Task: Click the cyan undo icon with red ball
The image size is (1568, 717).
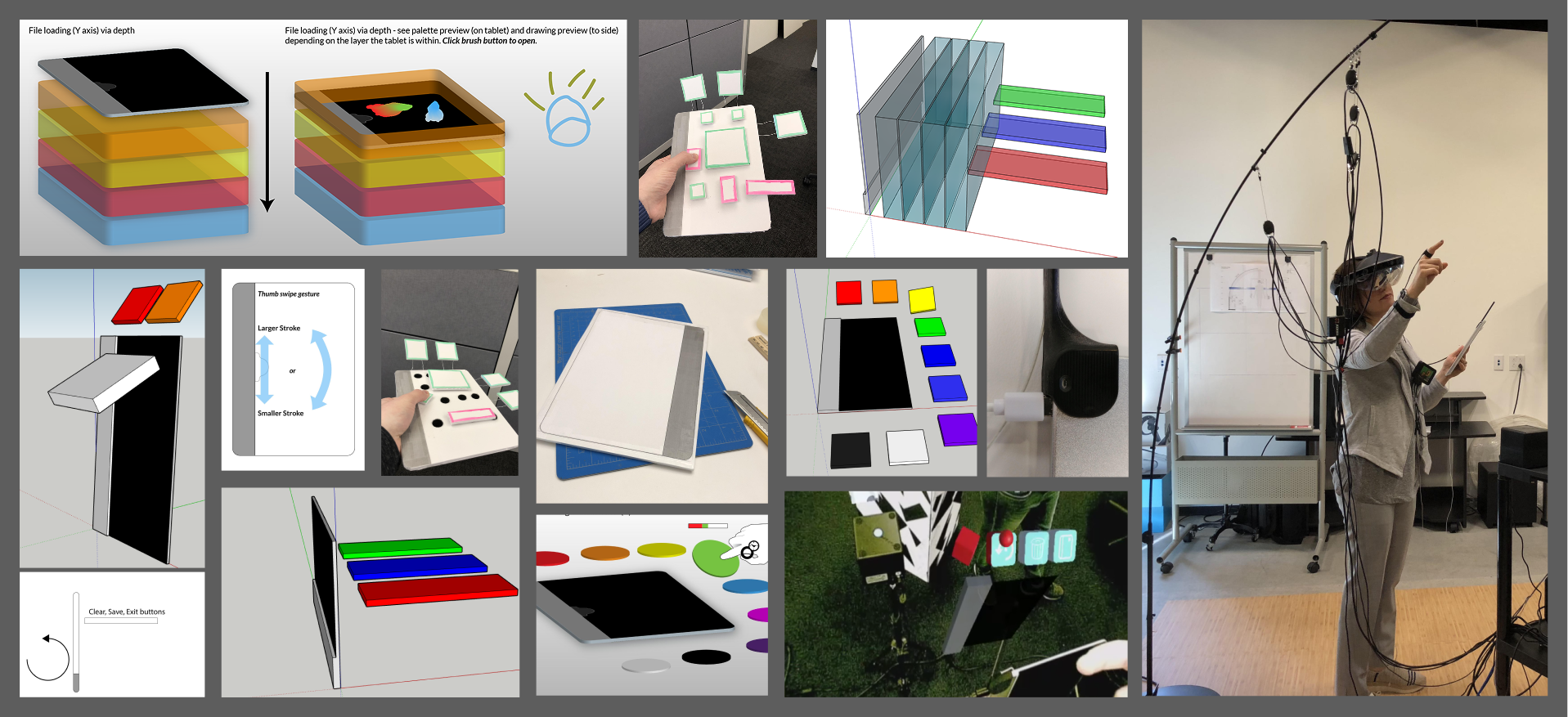Action: pyautogui.click(x=1004, y=549)
